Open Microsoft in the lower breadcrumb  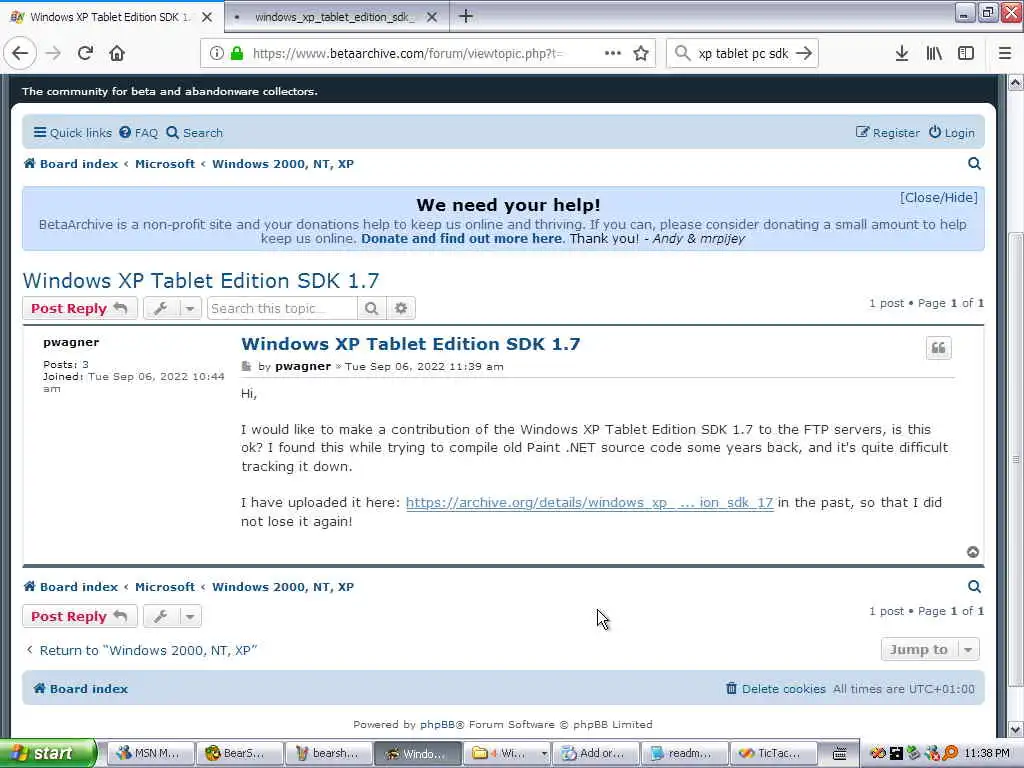click(x=165, y=587)
